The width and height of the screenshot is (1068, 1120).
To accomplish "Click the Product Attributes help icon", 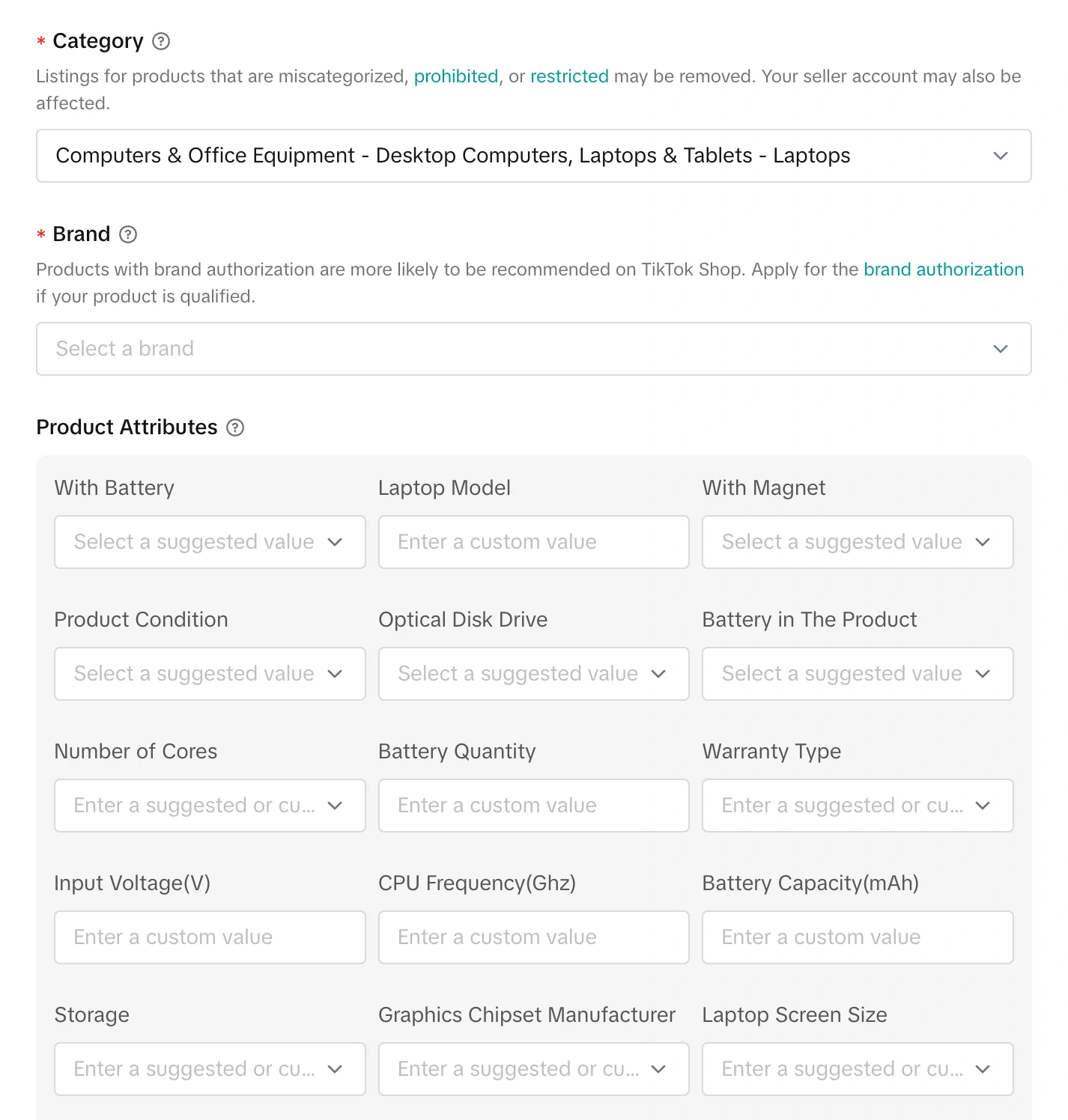I will (x=235, y=427).
